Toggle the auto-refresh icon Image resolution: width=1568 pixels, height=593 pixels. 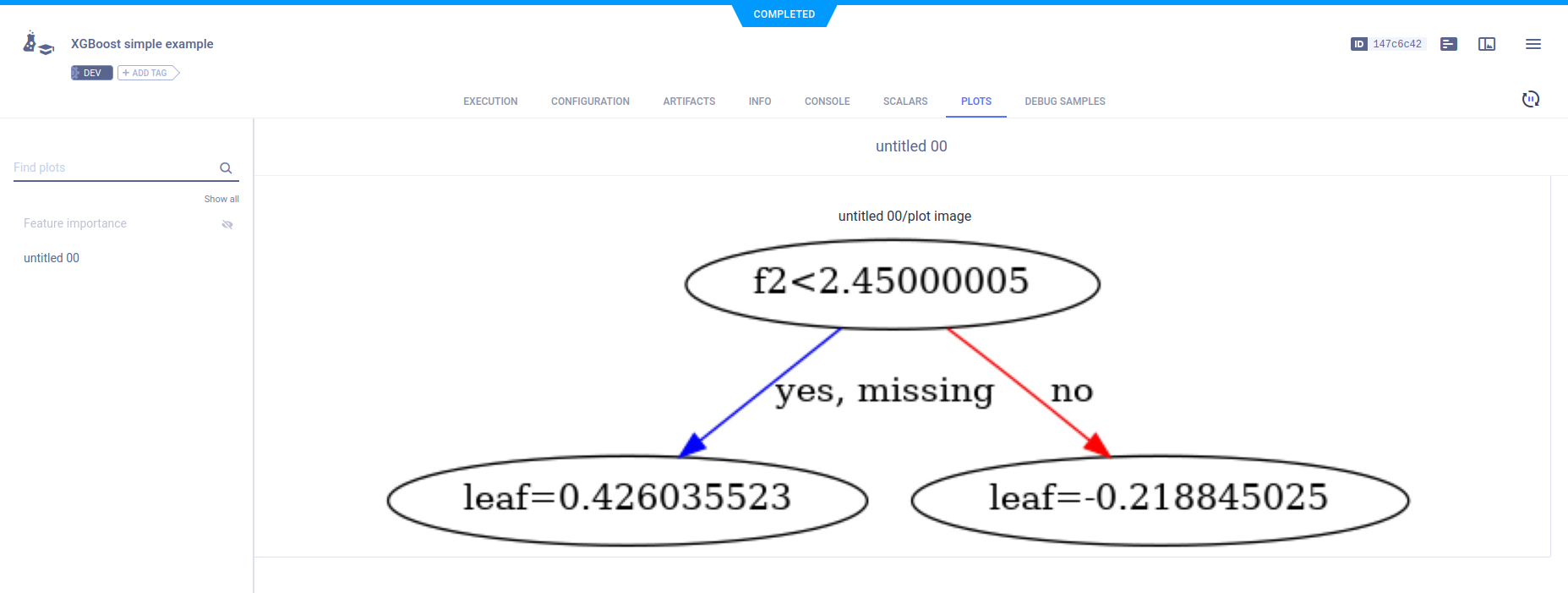point(1530,99)
